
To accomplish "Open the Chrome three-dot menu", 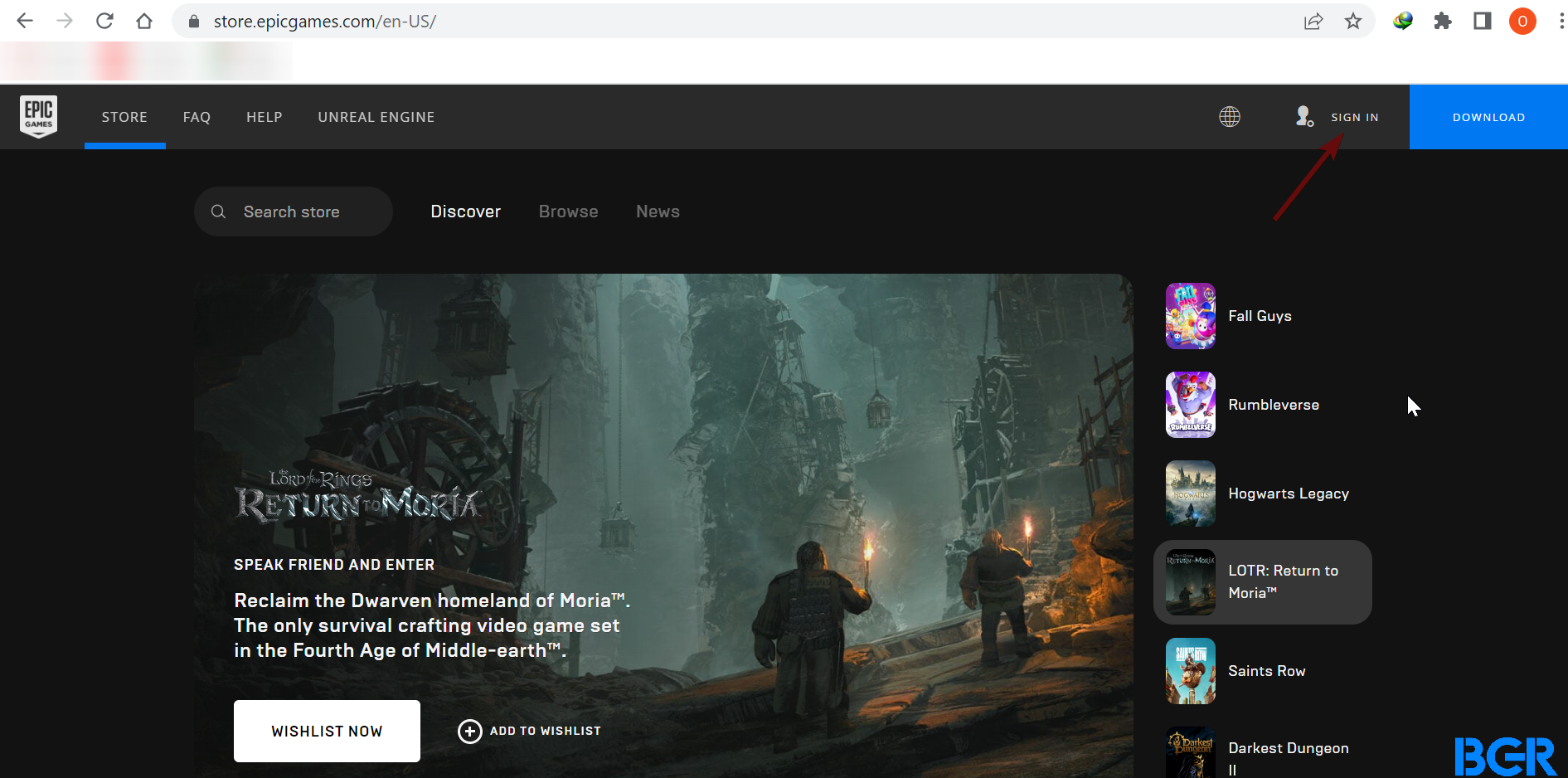I will tap(1561, 21).
